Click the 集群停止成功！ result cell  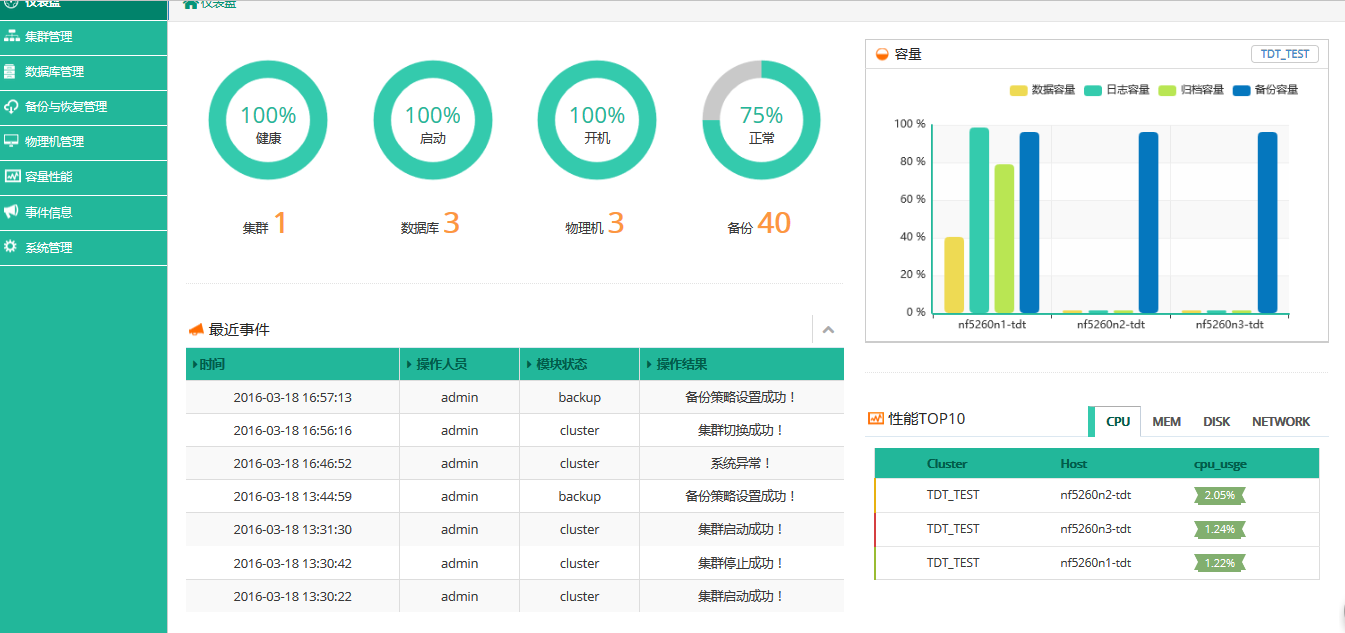tap(741, 563)
